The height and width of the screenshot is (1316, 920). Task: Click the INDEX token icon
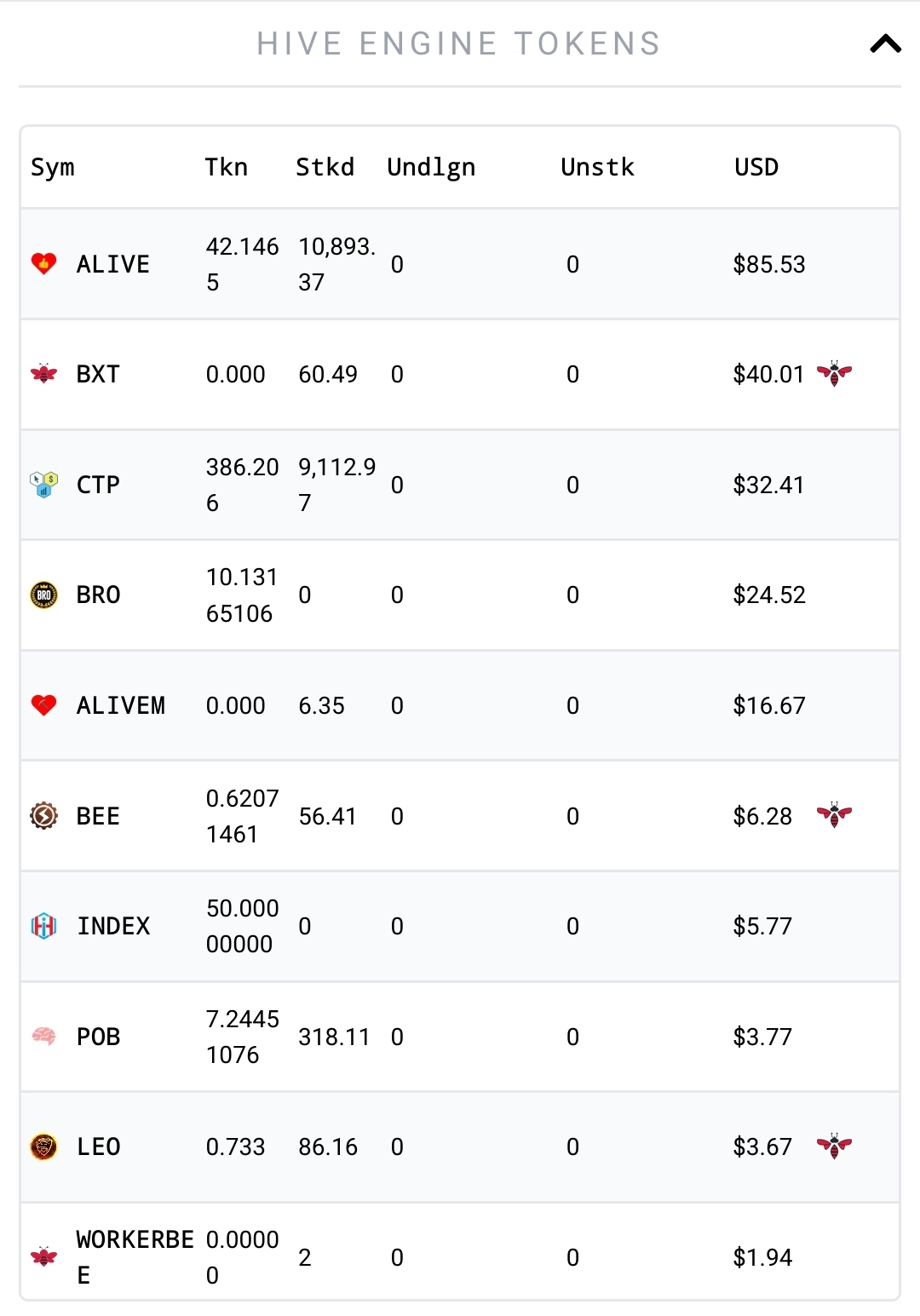(43, 925)
